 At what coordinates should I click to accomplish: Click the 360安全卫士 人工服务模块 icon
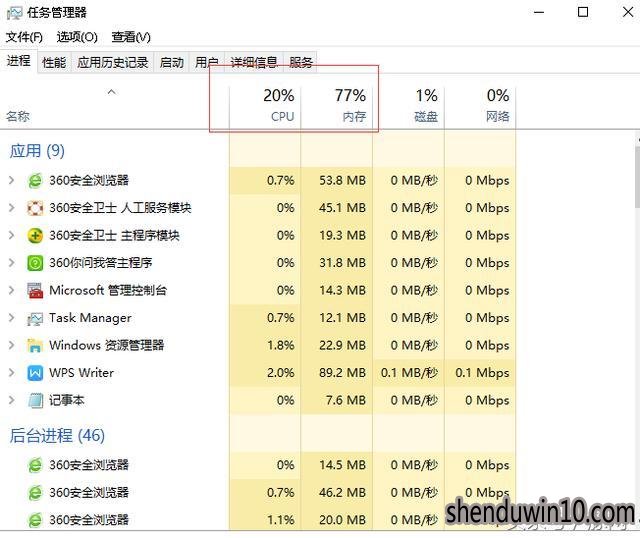pyautogui.click(x=35, y=208)
